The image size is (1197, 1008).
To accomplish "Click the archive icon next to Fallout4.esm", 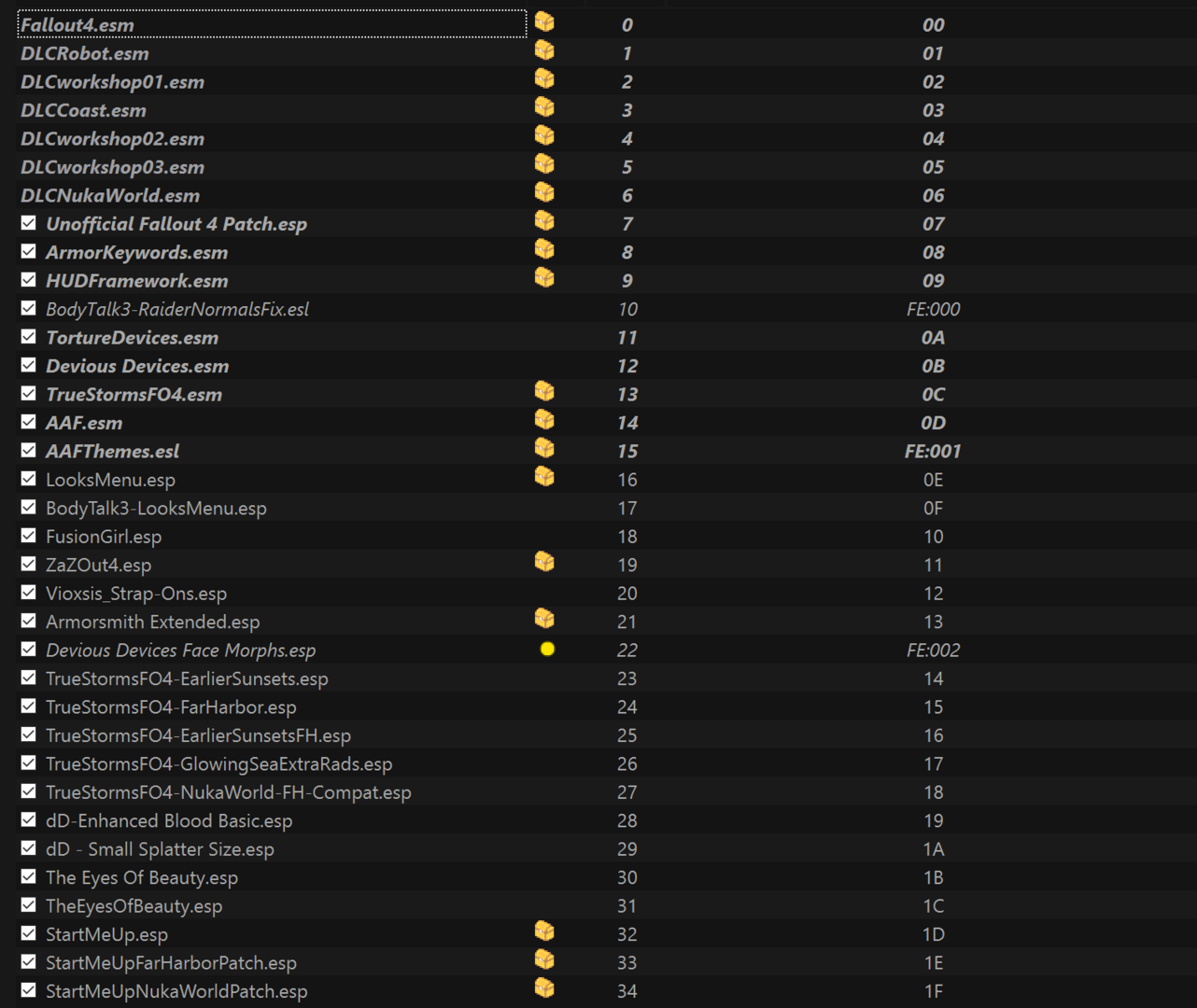I will pyautogui.click(x=544, y=21).
